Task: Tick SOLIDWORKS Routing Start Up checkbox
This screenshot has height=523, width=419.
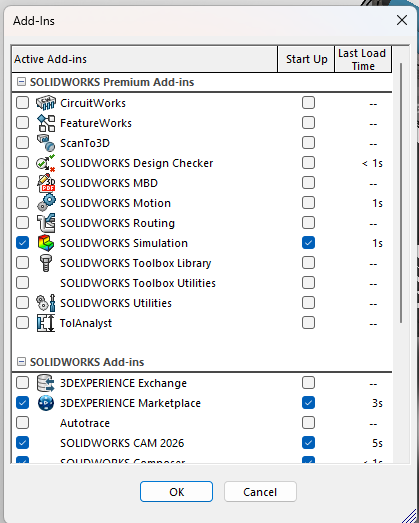Action: (x=308, y=223)
